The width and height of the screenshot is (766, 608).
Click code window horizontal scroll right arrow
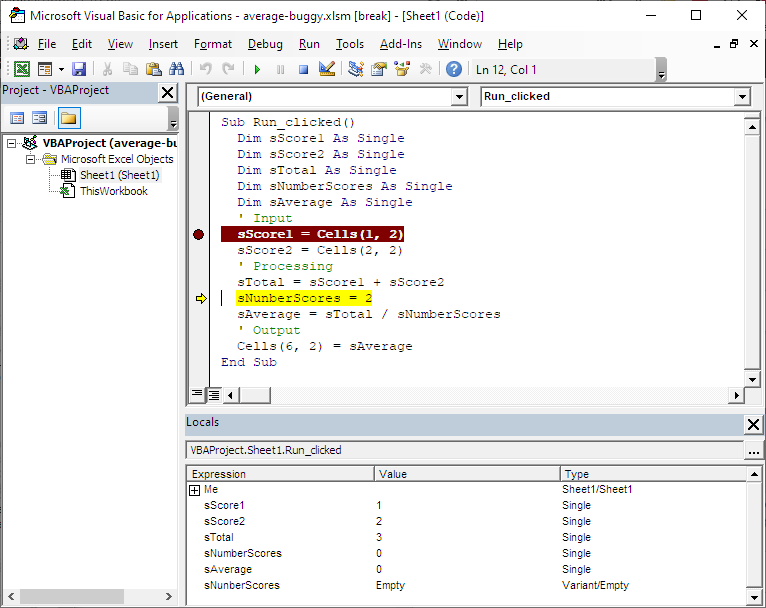pyautogui.click(x=736, y=395)
